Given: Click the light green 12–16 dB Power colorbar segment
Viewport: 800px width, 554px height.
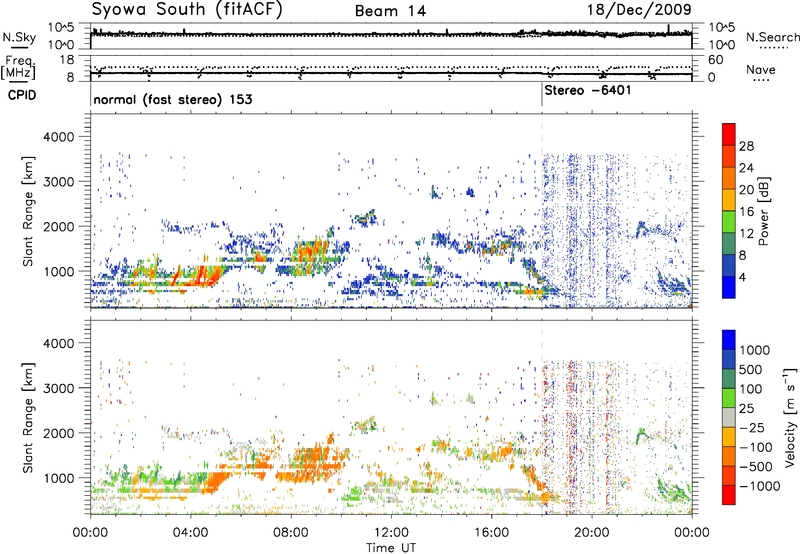Looking at the screenshot, I should tap(729, 221).
